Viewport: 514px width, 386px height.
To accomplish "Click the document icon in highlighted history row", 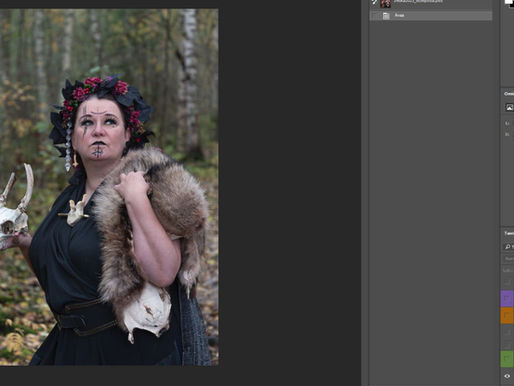I will pyautogui.click(x=386, y=16).
